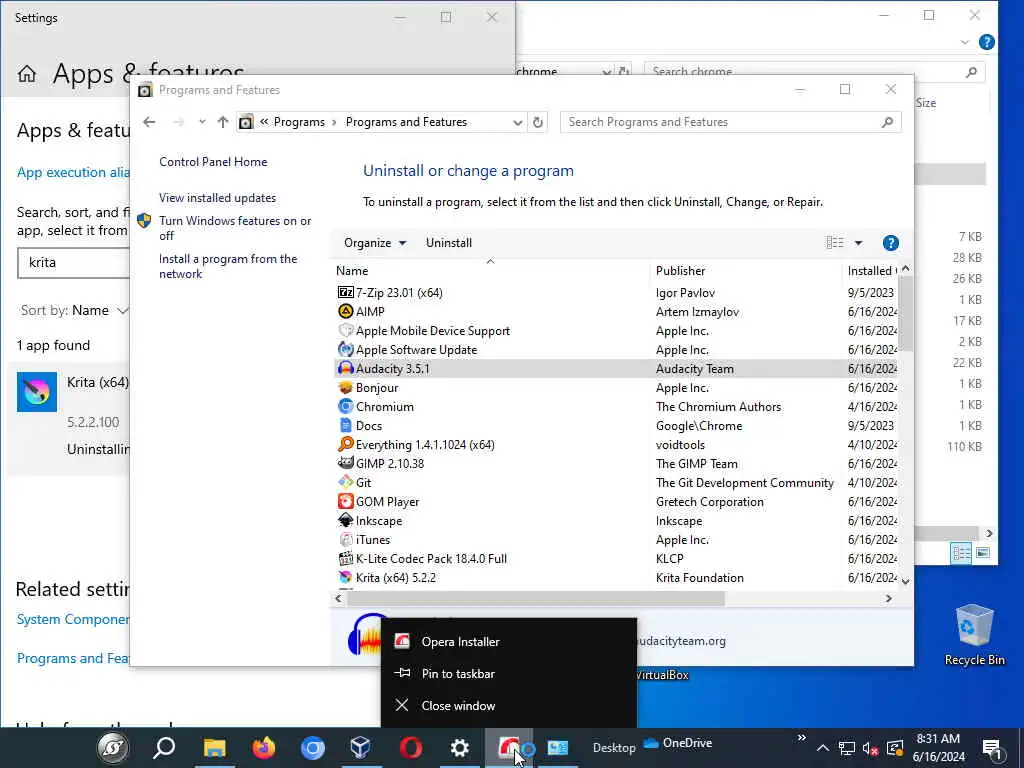Open Control Panel Home link
The height and width of the screenshot is (768, 1024).
point(213,162)
